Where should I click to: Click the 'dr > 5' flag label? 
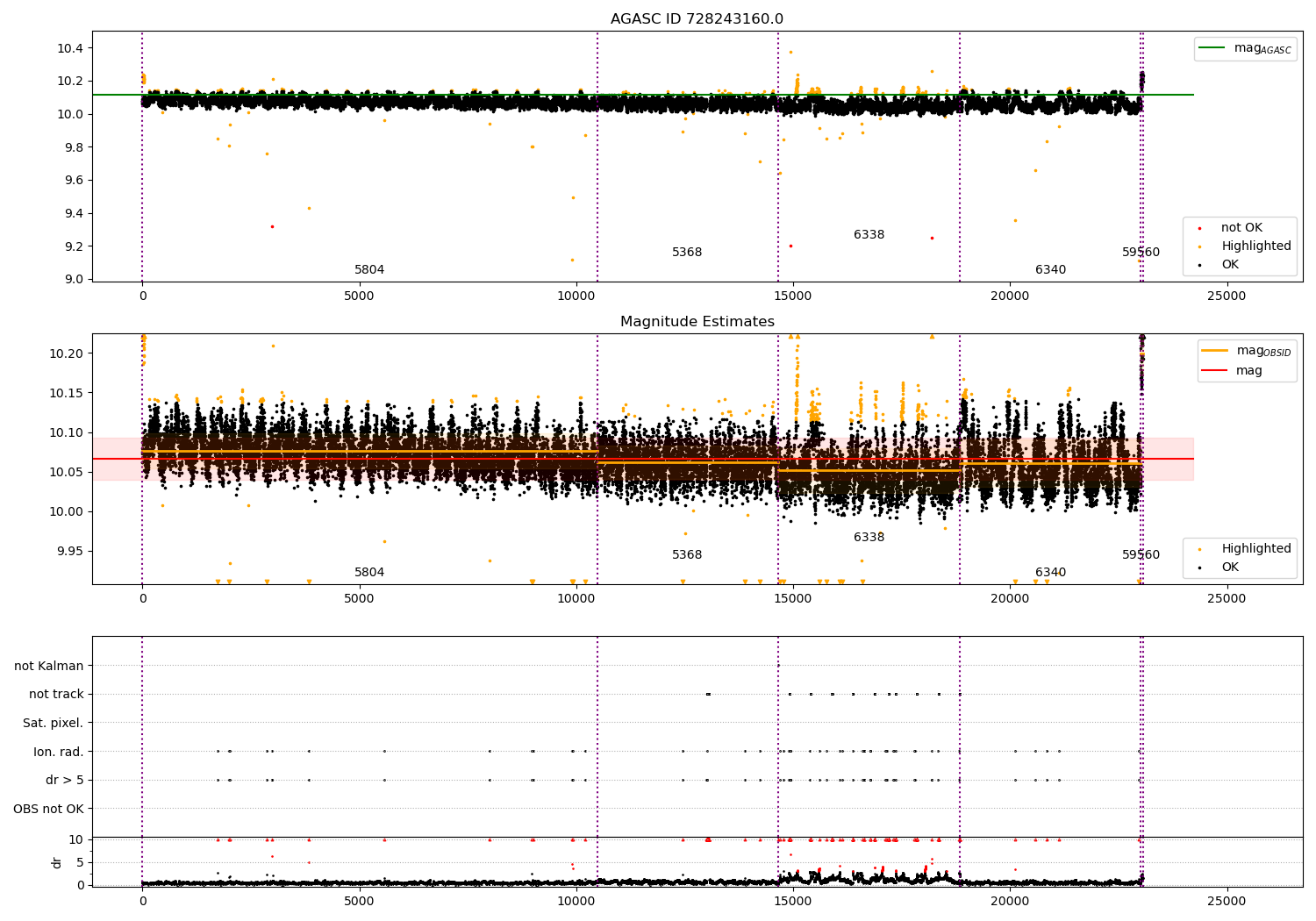tap(65, 780)
